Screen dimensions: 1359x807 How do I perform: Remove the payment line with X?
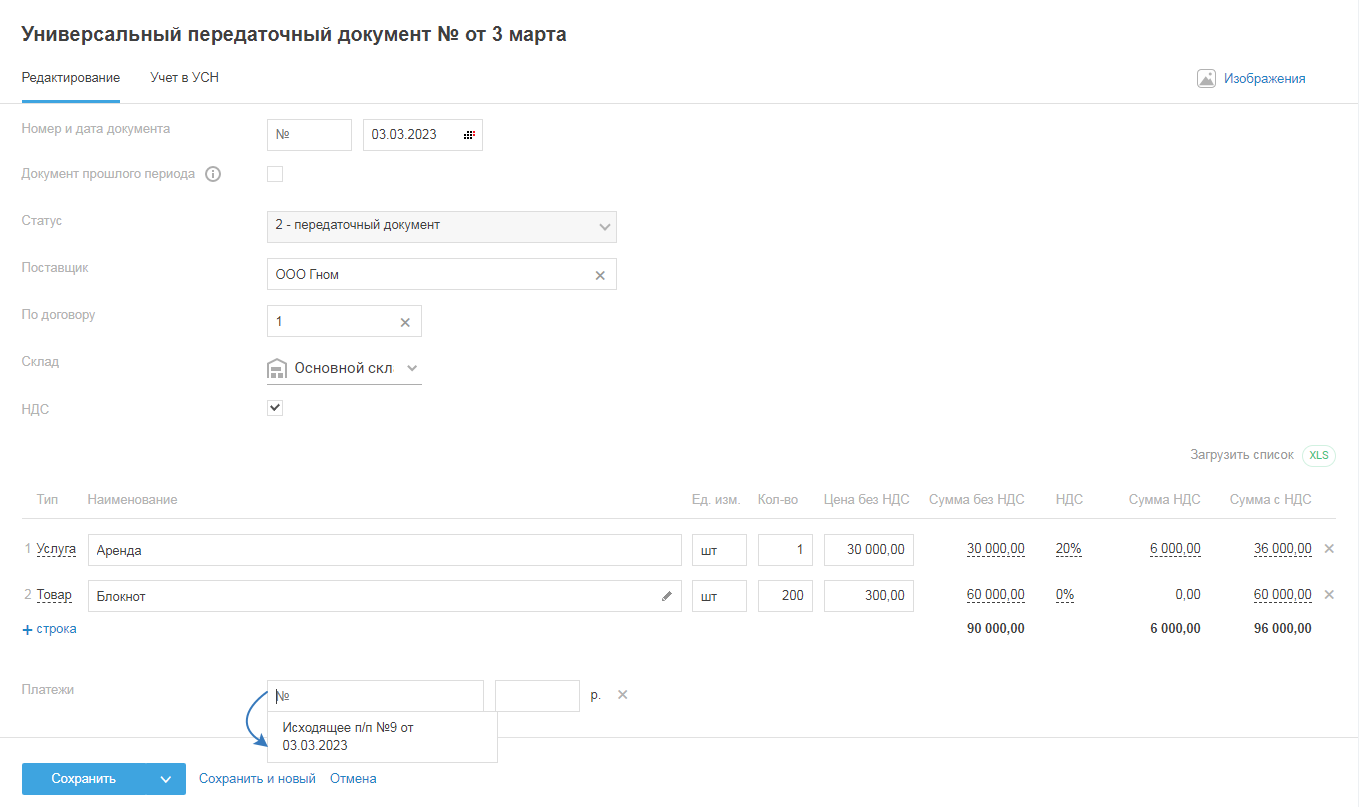622,695
